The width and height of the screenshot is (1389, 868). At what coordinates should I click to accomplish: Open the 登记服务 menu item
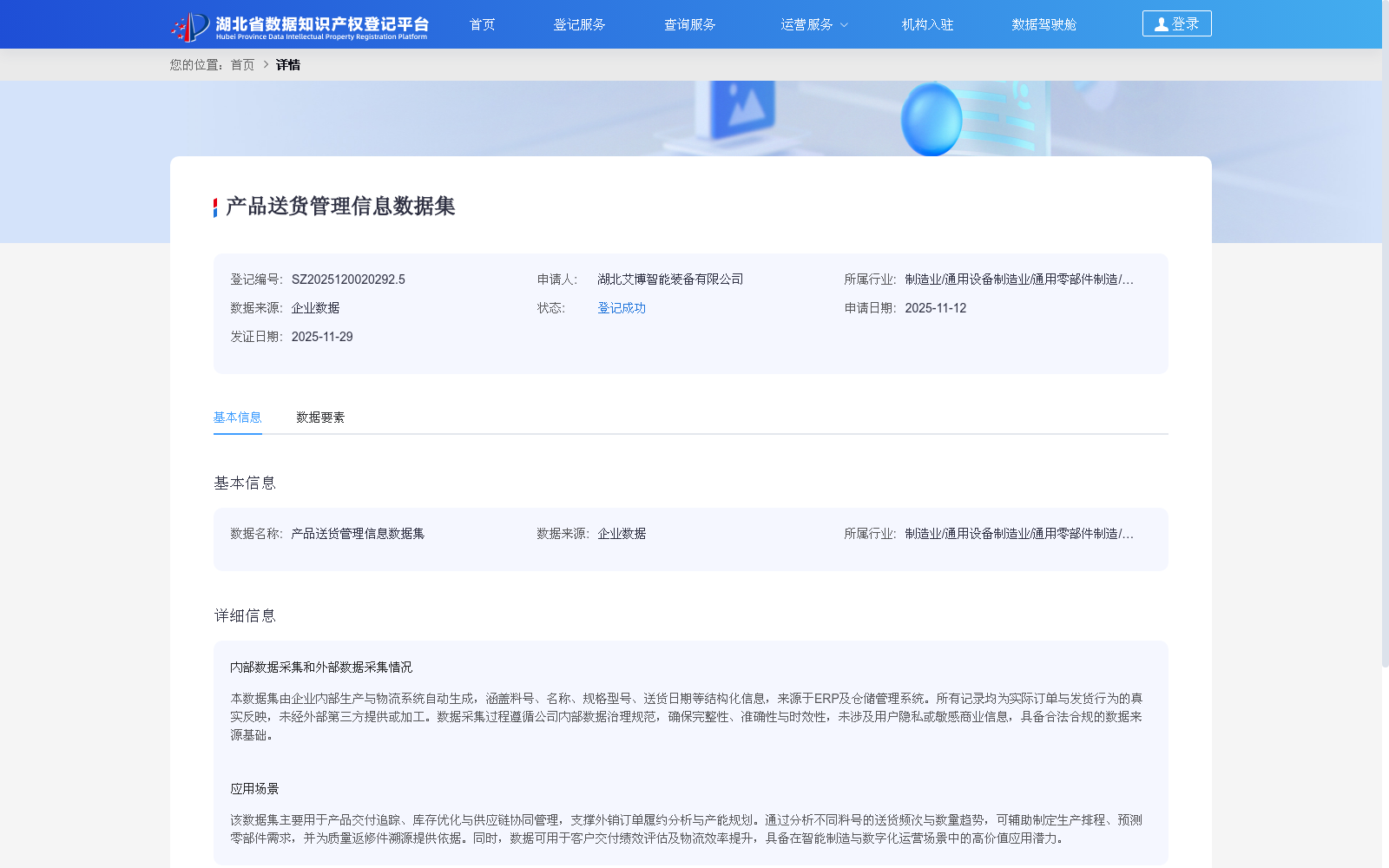click(x=579, y=24)
